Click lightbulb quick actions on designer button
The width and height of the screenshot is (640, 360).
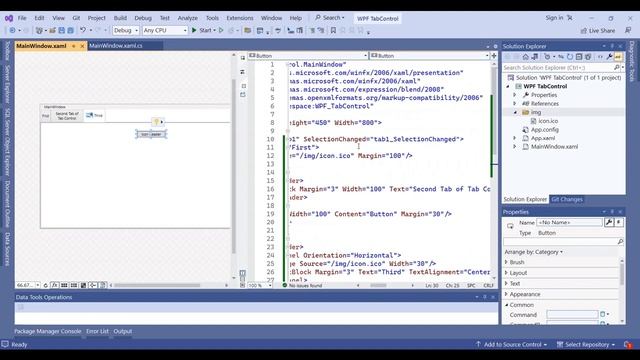coord(156,122)
